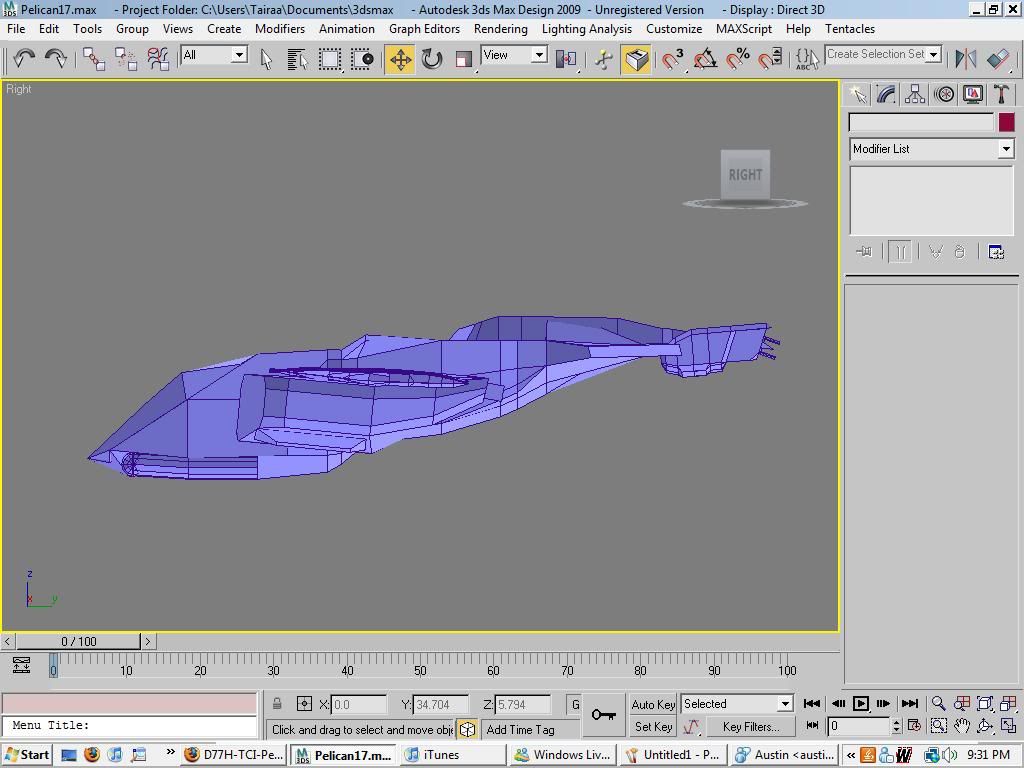Open the Key Filters... dialog
This screenshot has width=1024, height=768.
(x=751, y=726)
